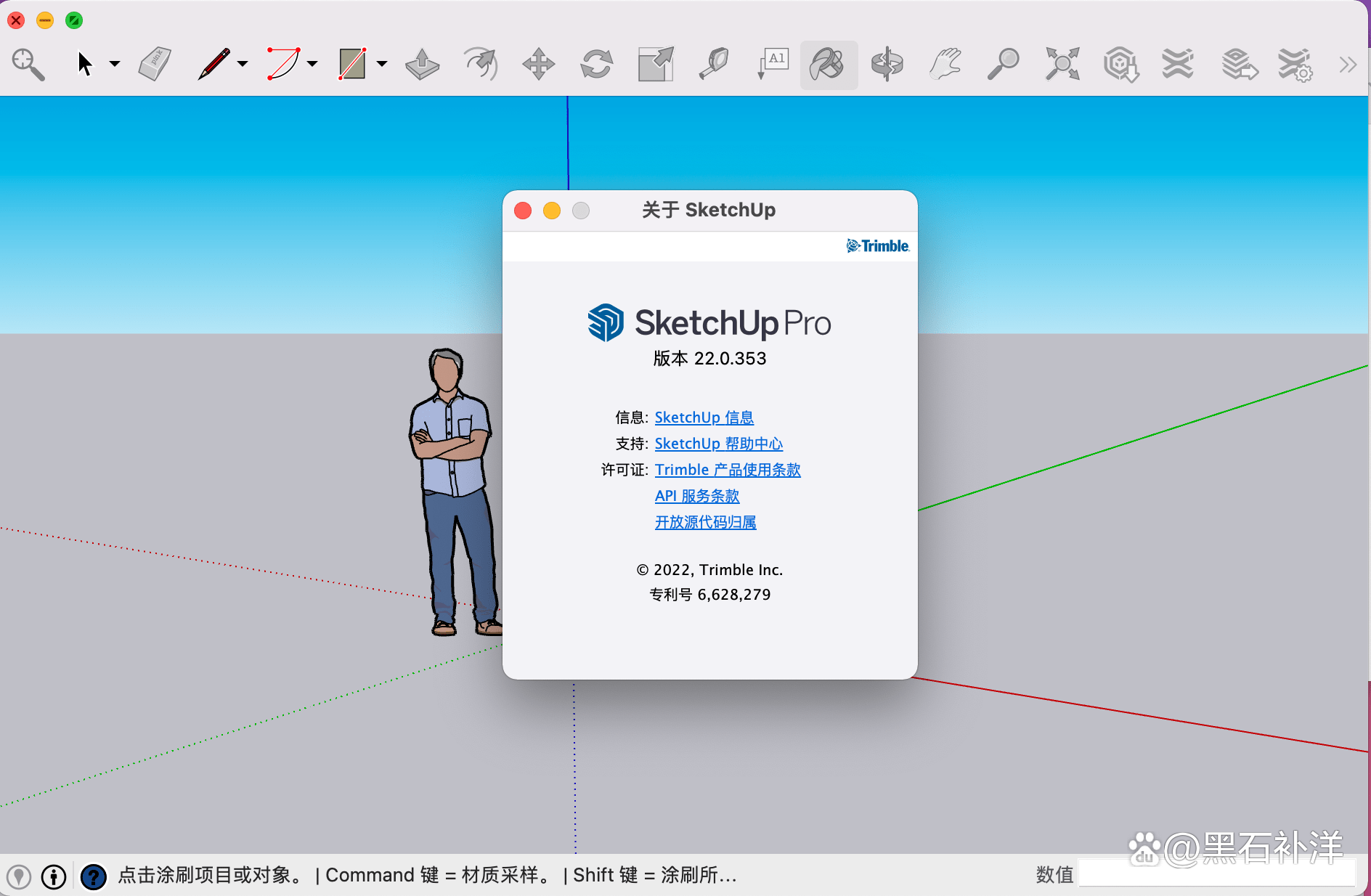Open the Line tool dropdown arrow
The image size is (1371, 896).
click(x=243, y=64)
